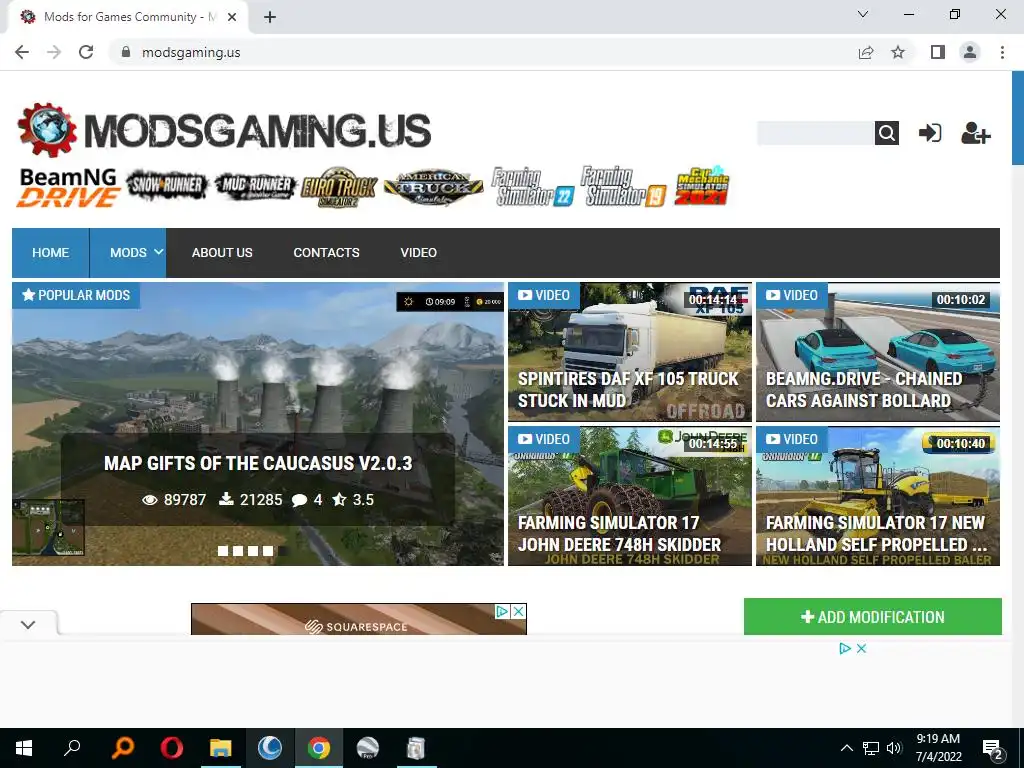Viewport: 1024px width, 768px height.
Task: Click the page vertical scrollbar thumb
Action: point(1017,118)
